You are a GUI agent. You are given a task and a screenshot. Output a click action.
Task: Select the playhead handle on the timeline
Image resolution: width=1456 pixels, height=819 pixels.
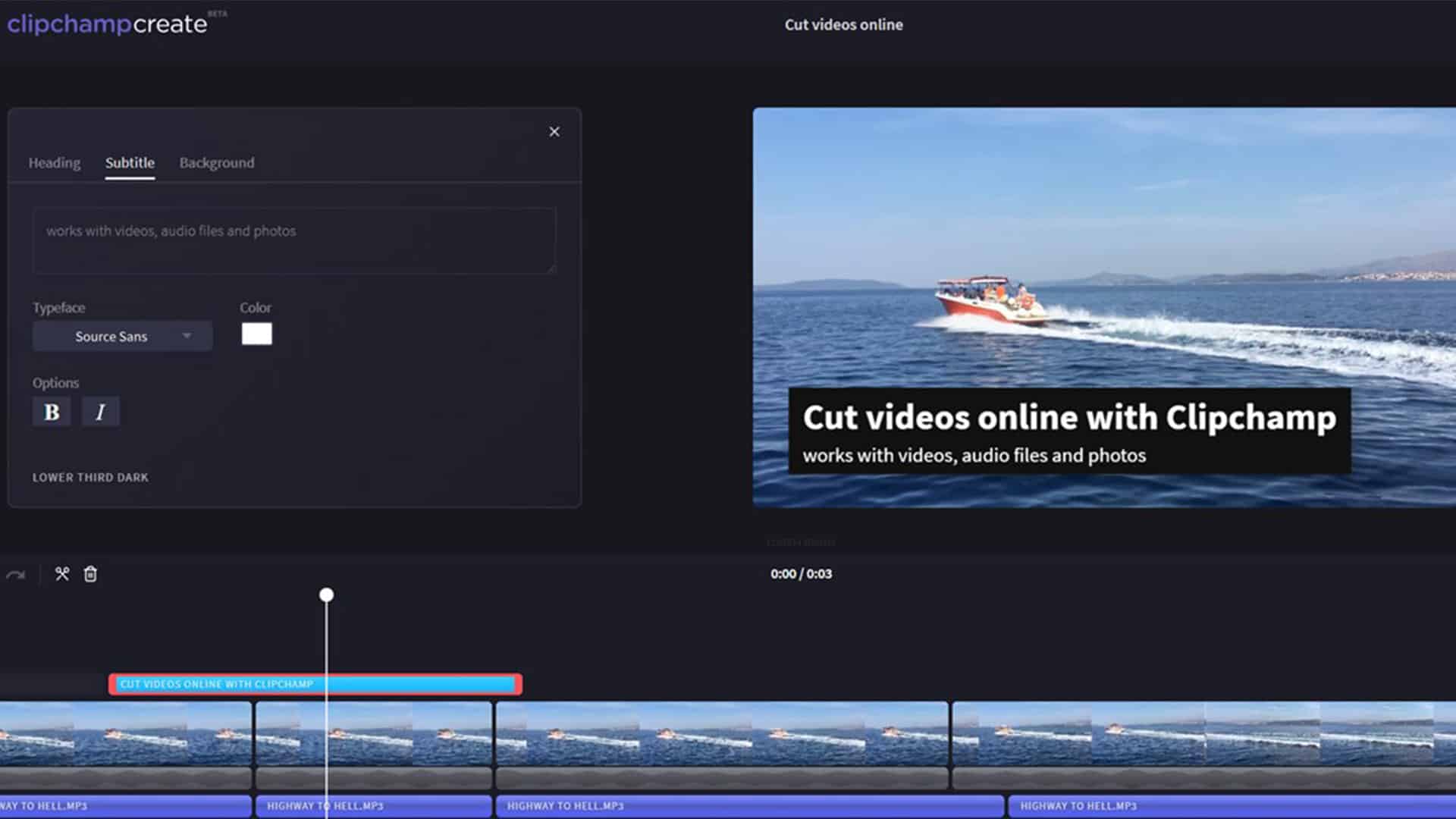pyautogui.click(x=326, y=595)
